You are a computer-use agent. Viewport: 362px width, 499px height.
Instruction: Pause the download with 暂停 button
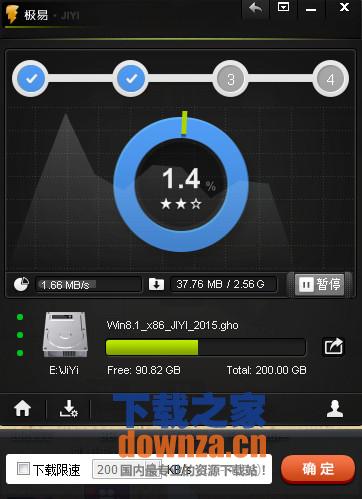[320, 284]
